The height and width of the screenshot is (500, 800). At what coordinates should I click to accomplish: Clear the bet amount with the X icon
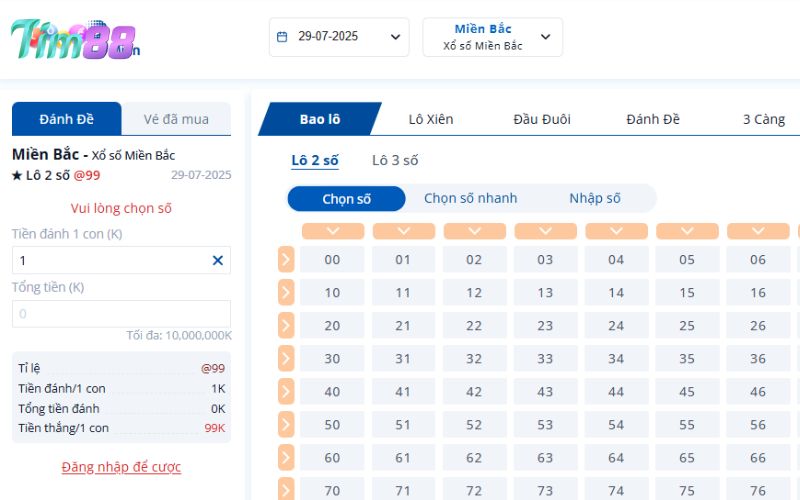(x=217, y=260)
